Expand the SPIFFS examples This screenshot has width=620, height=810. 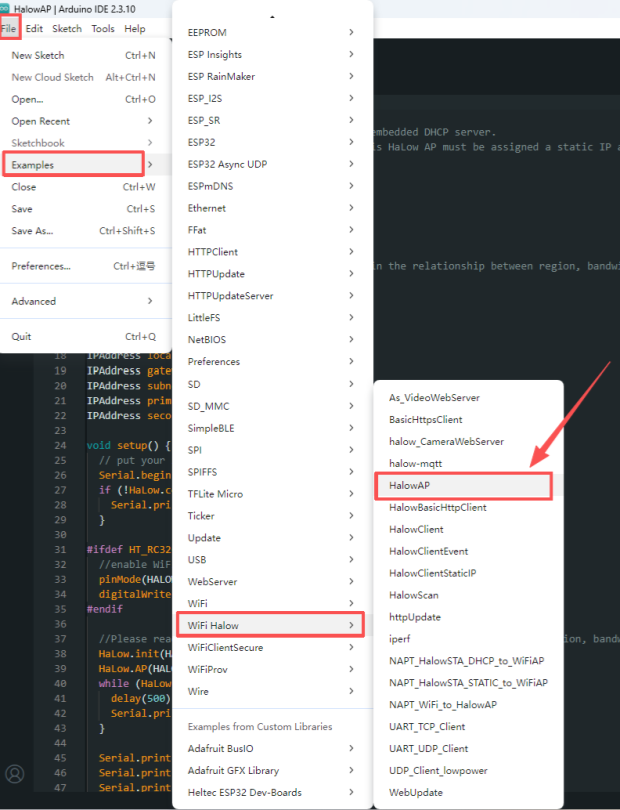pyautogui.click(x=272, y=472)
